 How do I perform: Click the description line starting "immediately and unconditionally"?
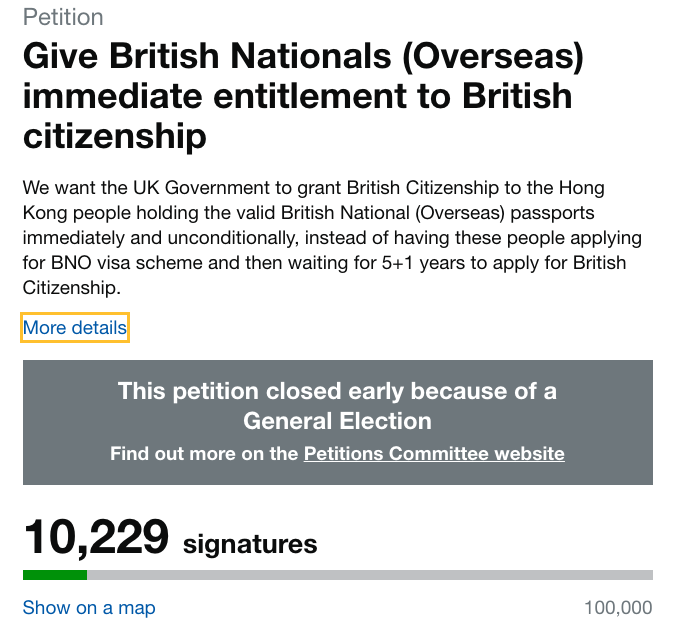[x=332, y=238]
